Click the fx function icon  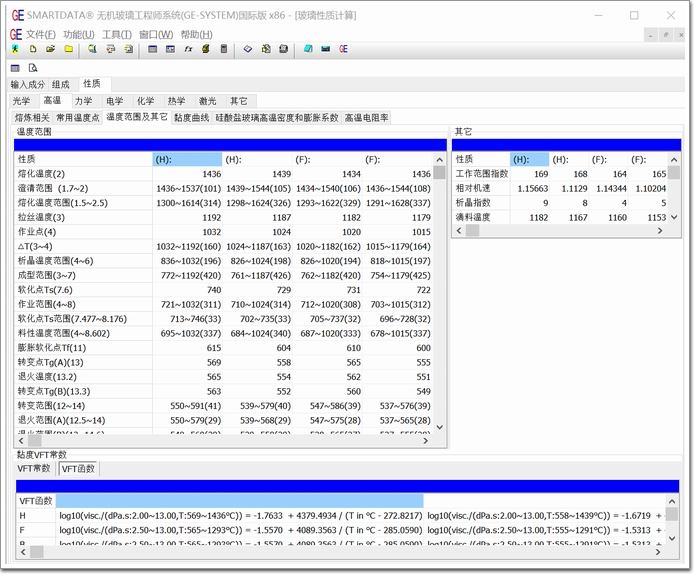click(188, 49)
